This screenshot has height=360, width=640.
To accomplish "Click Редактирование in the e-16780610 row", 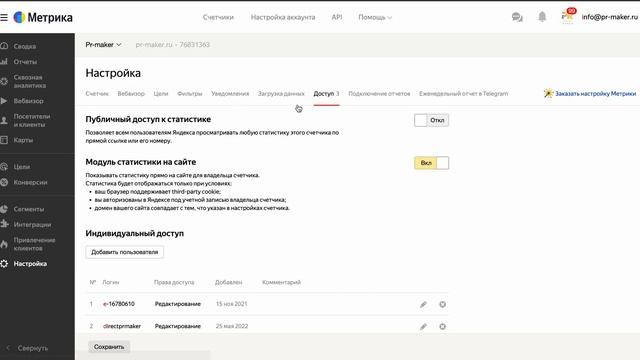I will click(178, 304).
